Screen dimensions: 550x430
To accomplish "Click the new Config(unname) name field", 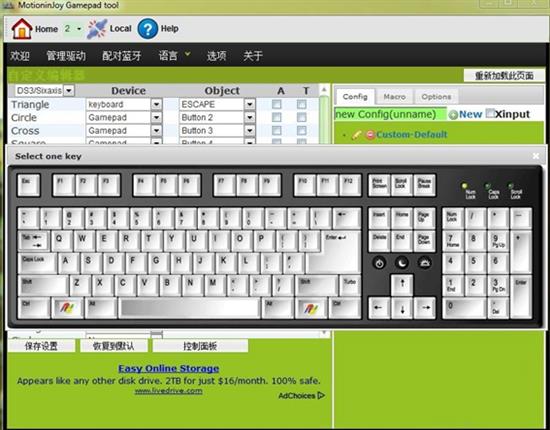I will (x=390, y=114).
